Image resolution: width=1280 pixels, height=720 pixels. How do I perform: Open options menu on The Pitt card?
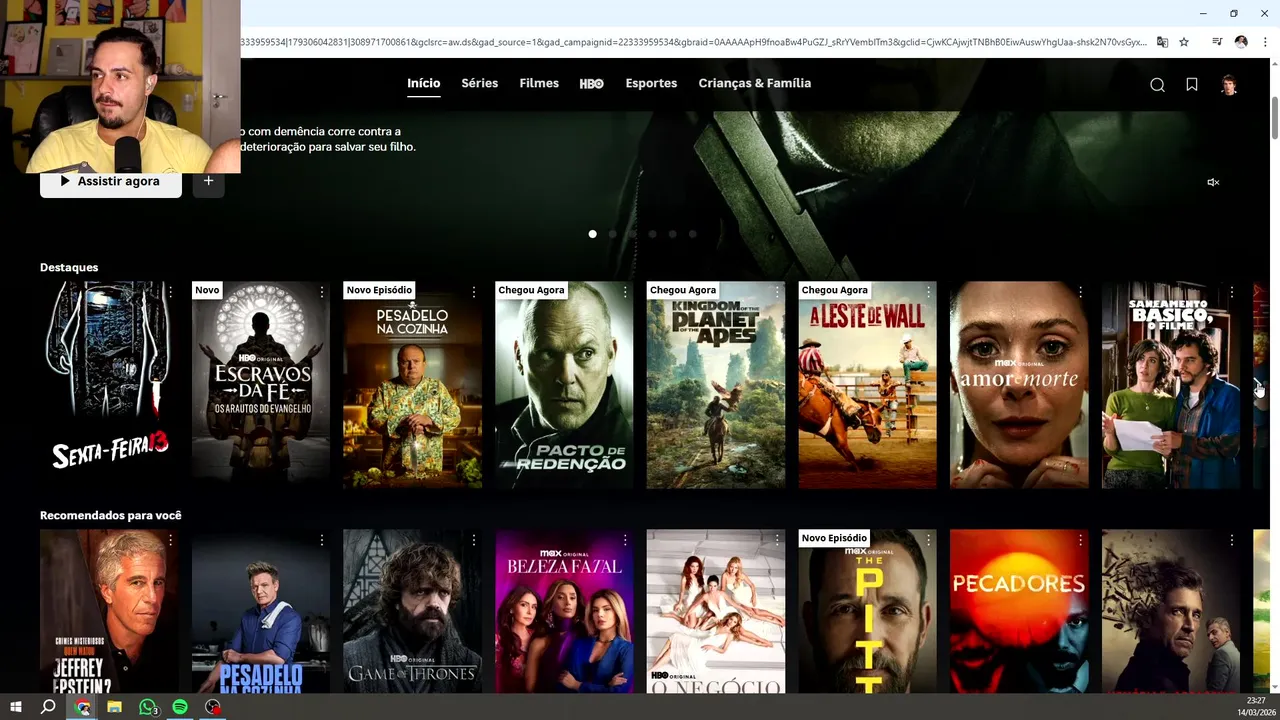(929, 540)
